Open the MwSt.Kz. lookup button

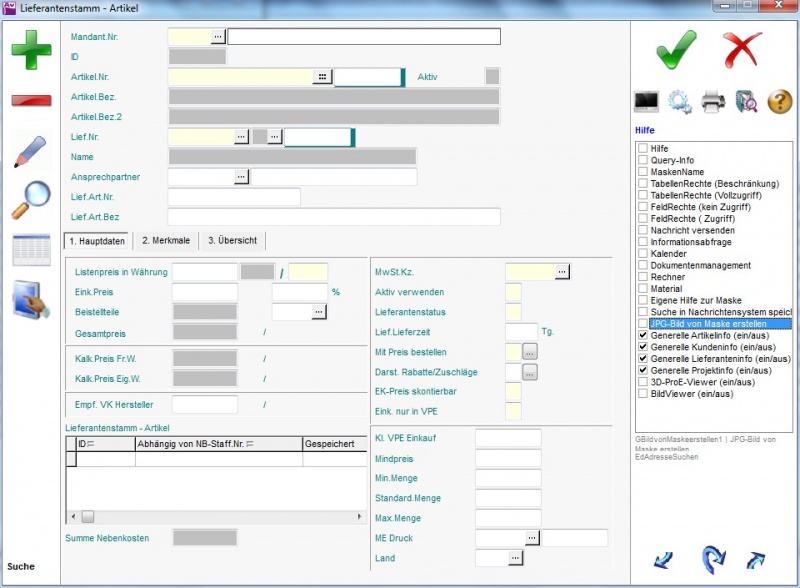[x=562, y=271]
